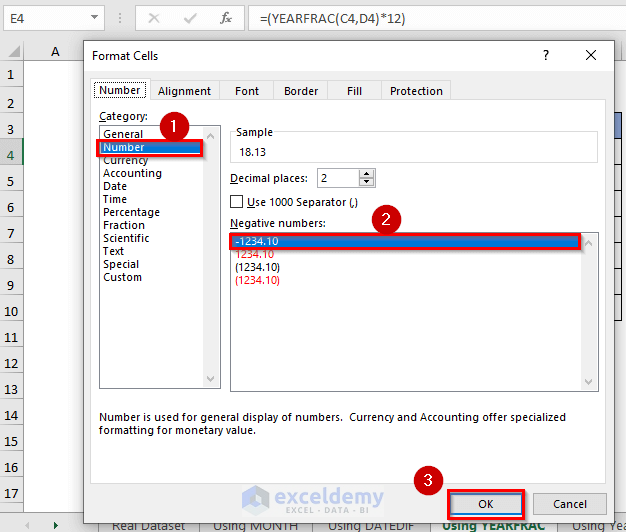The image size is (626, 532).
Task: Select the -1234.10 negative number format
Action: pyautogui.click(x=405, y=241)
